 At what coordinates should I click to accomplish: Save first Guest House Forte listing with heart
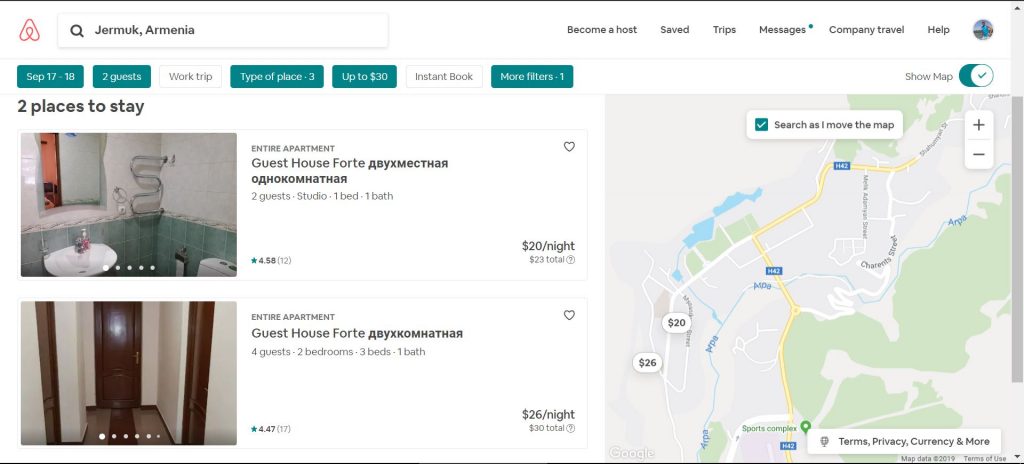569,147
